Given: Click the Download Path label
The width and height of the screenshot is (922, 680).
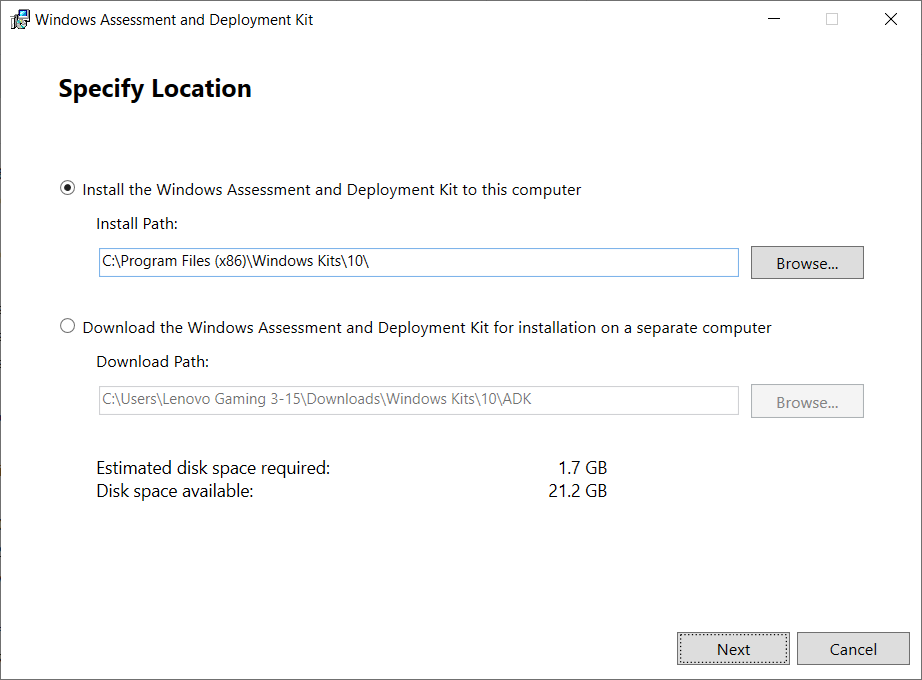Looking at the screenshot, I should (x=152, y=362).
